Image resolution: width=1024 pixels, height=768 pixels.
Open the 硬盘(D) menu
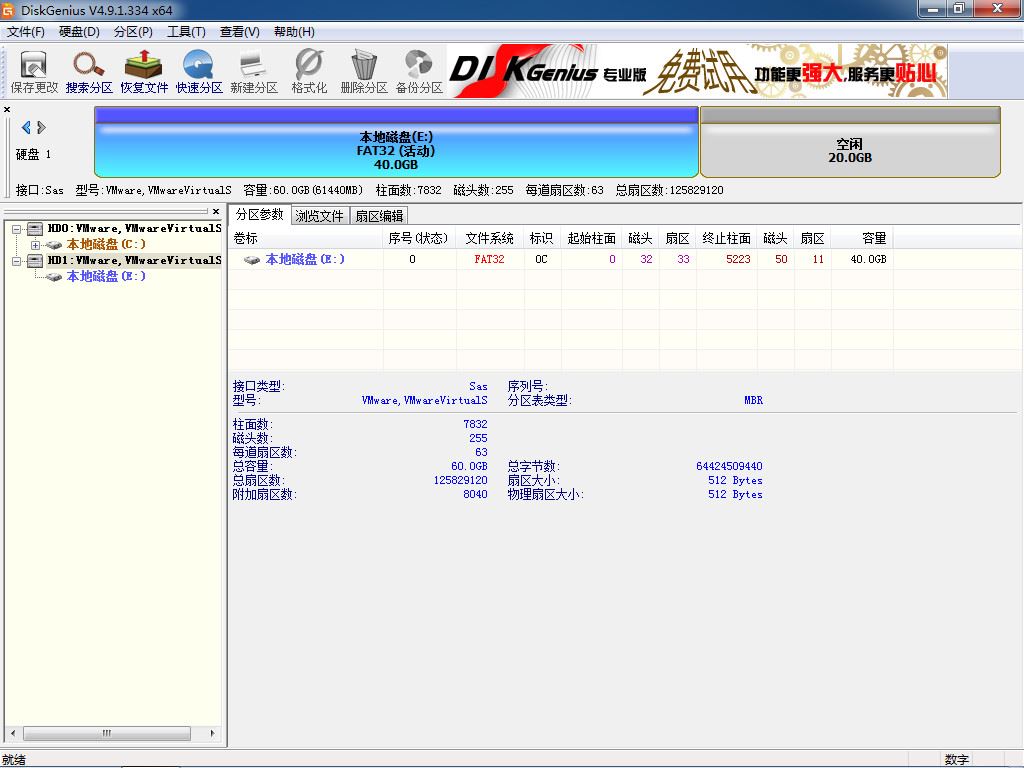[x=79, y=31]
